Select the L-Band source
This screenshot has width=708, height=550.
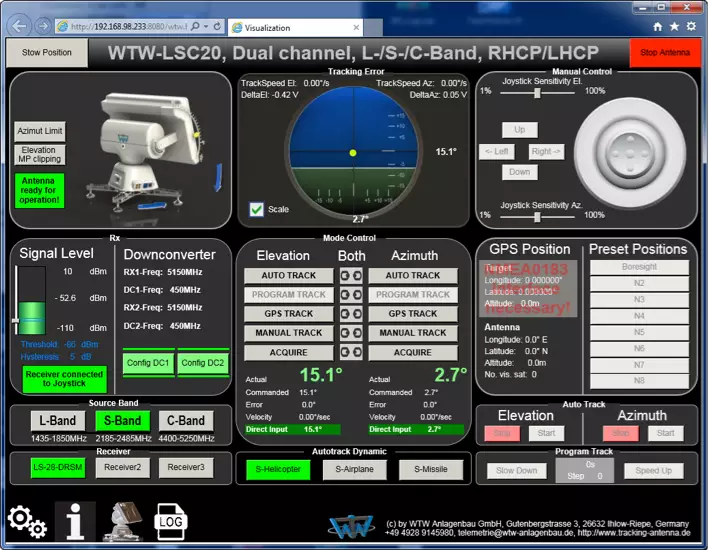[58, 421]
